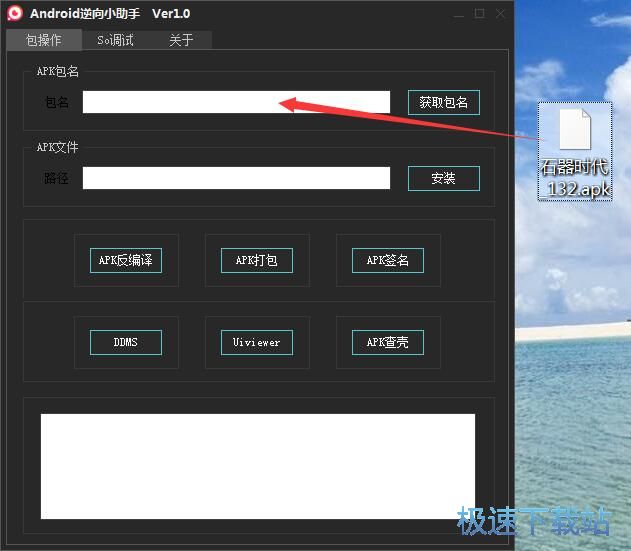Click the 包名 input field

pos(236,102)
